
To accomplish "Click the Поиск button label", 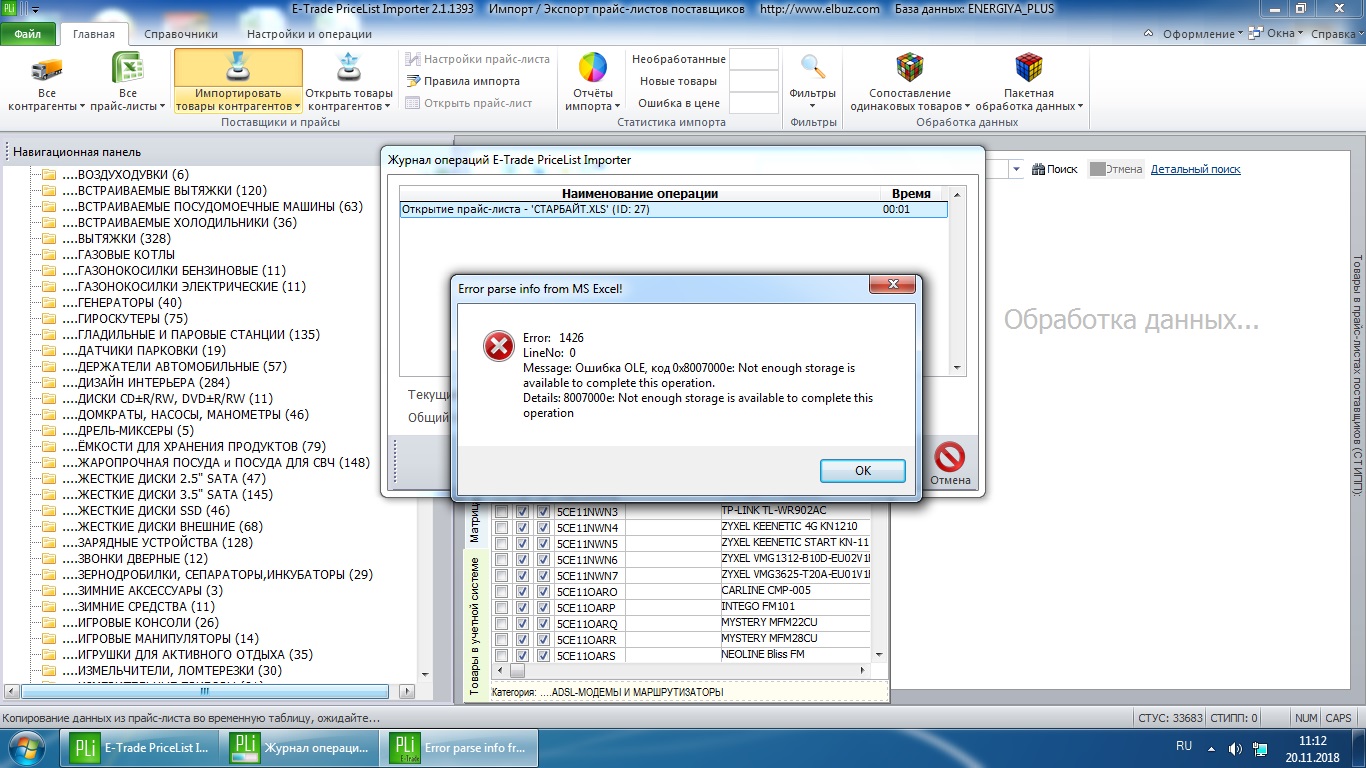I will tap(1062, 170).
